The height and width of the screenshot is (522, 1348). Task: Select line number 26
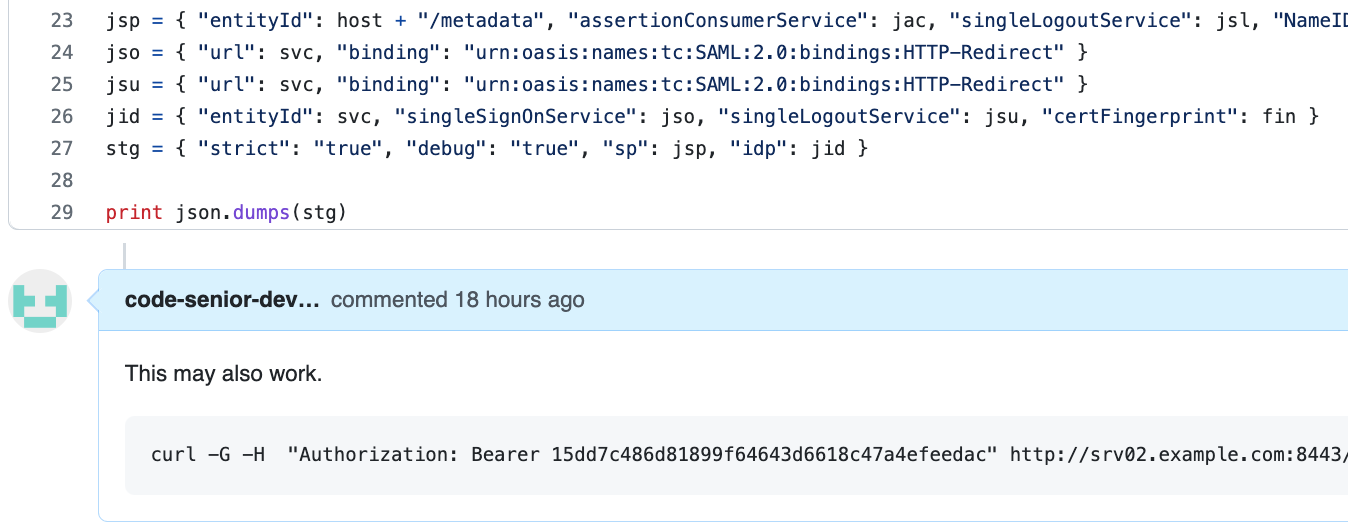[62, 116]
